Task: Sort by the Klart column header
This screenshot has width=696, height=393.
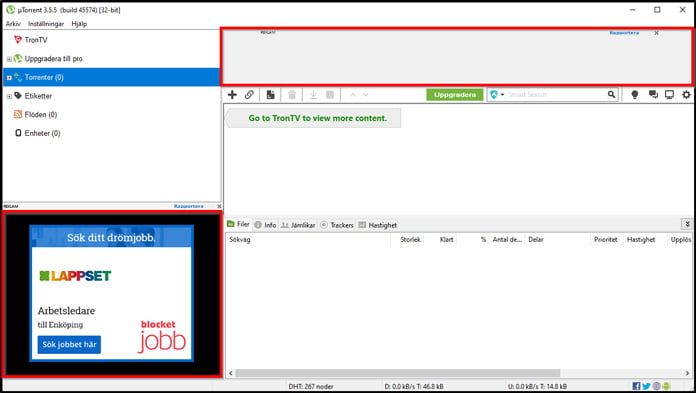Action: tap(447, 239)
